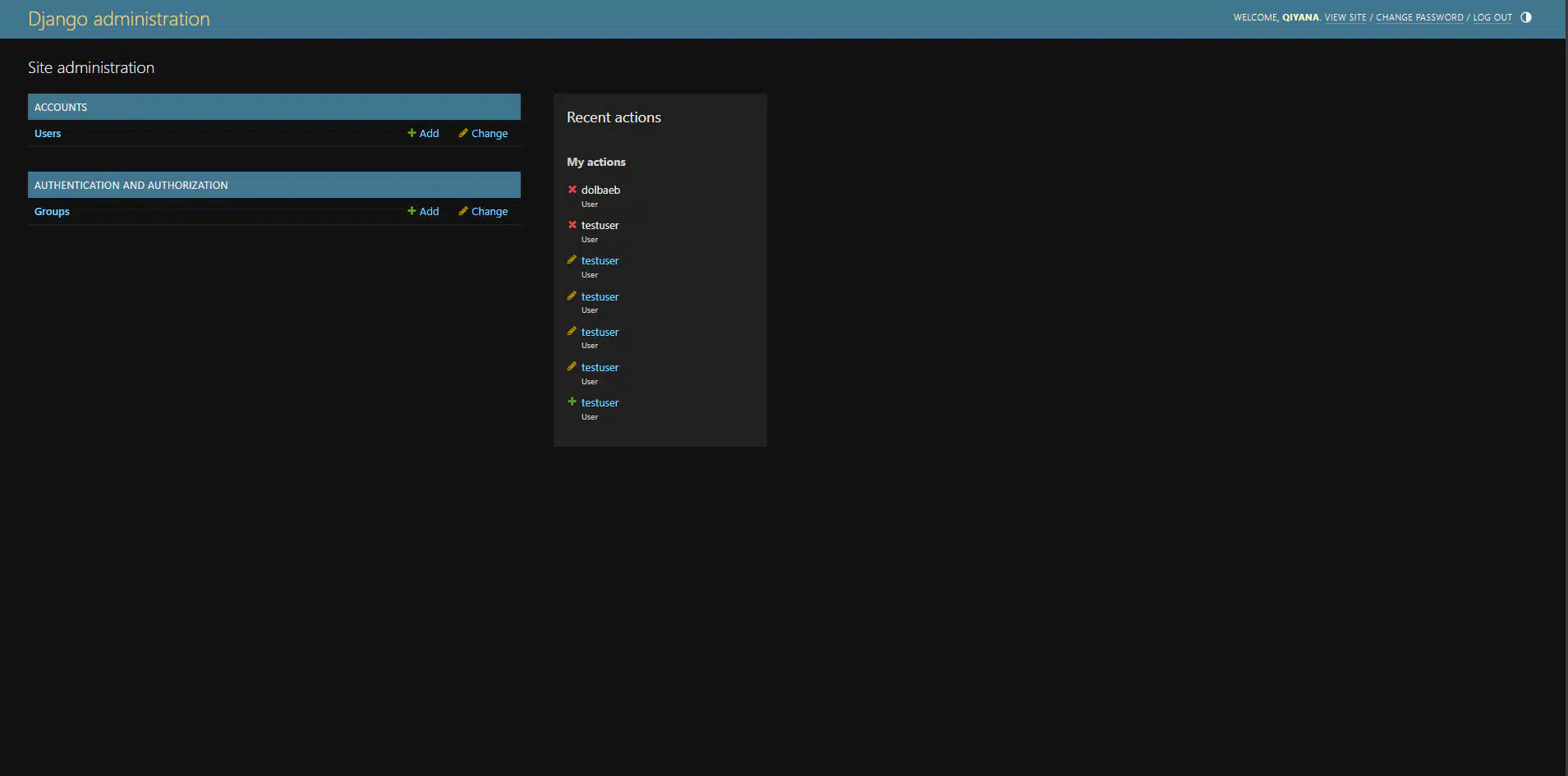Open Authentication and Authorization section header

tap(131, 185)
